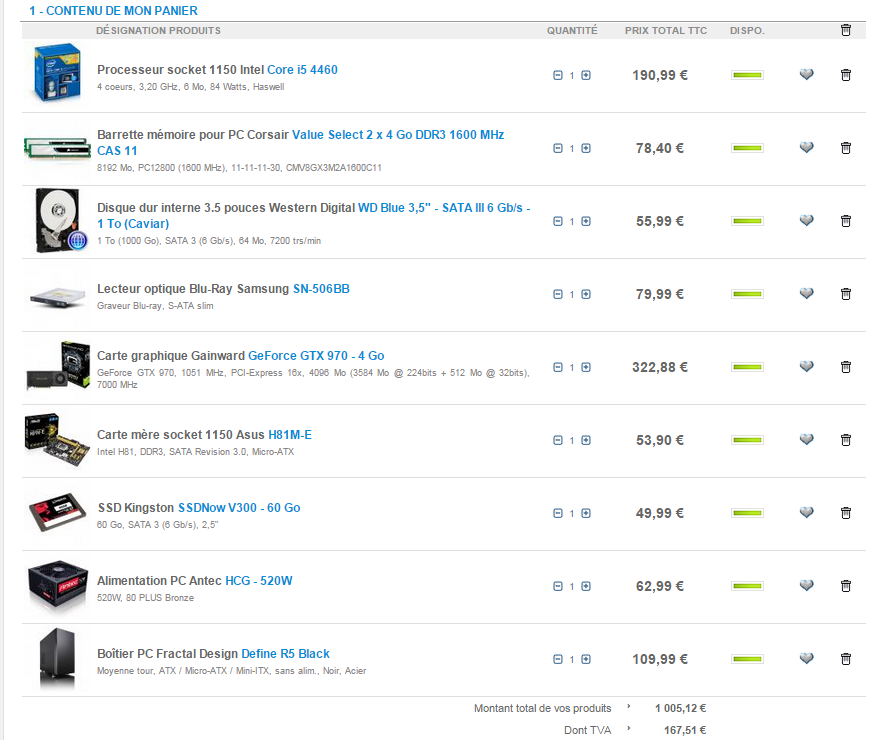Select the 322,88 € price
This screenshot has width=874, height=740.
660,367
